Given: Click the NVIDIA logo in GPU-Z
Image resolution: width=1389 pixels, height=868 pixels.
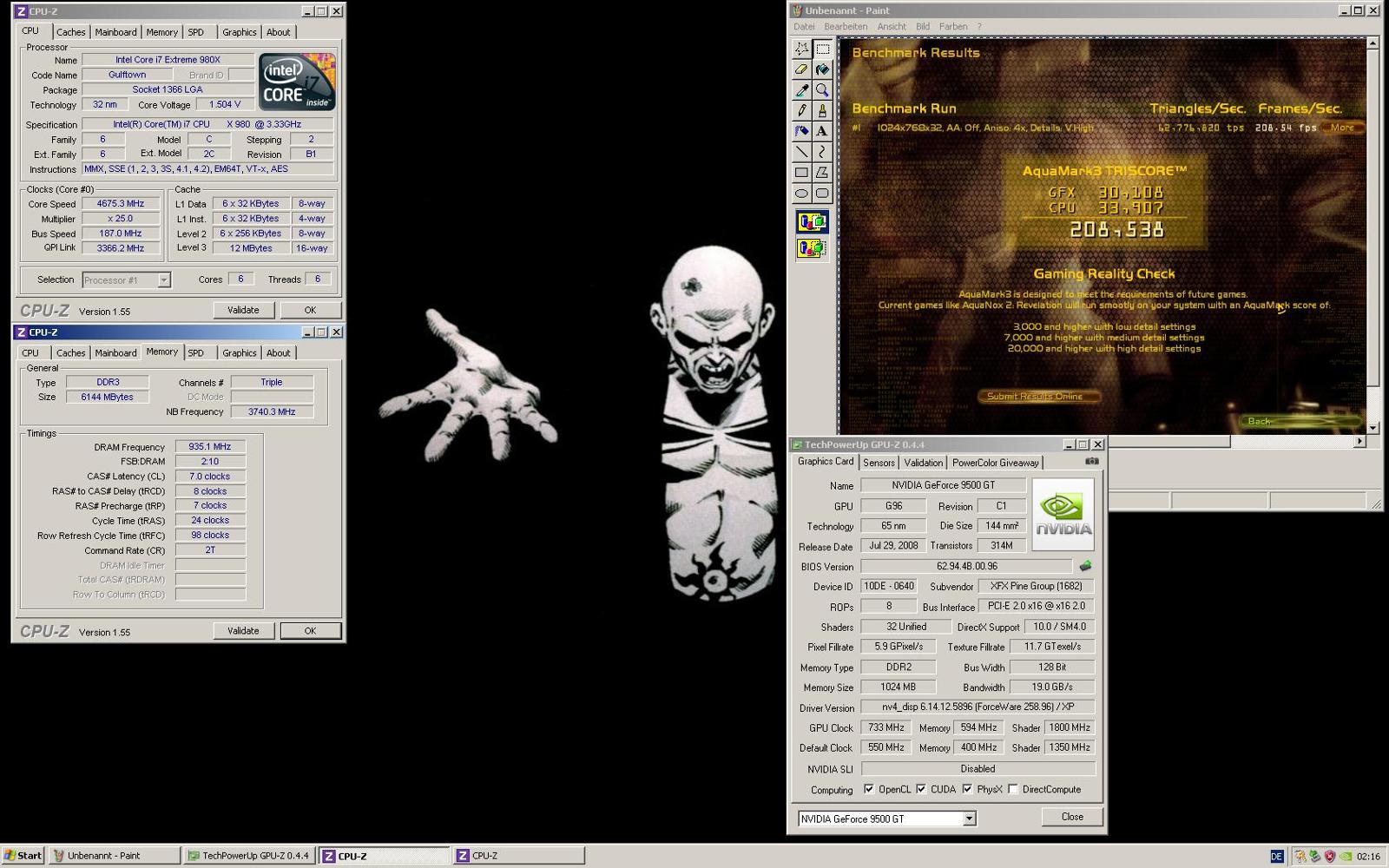Looking at the screenshot, I should [x=1063, y=514].
